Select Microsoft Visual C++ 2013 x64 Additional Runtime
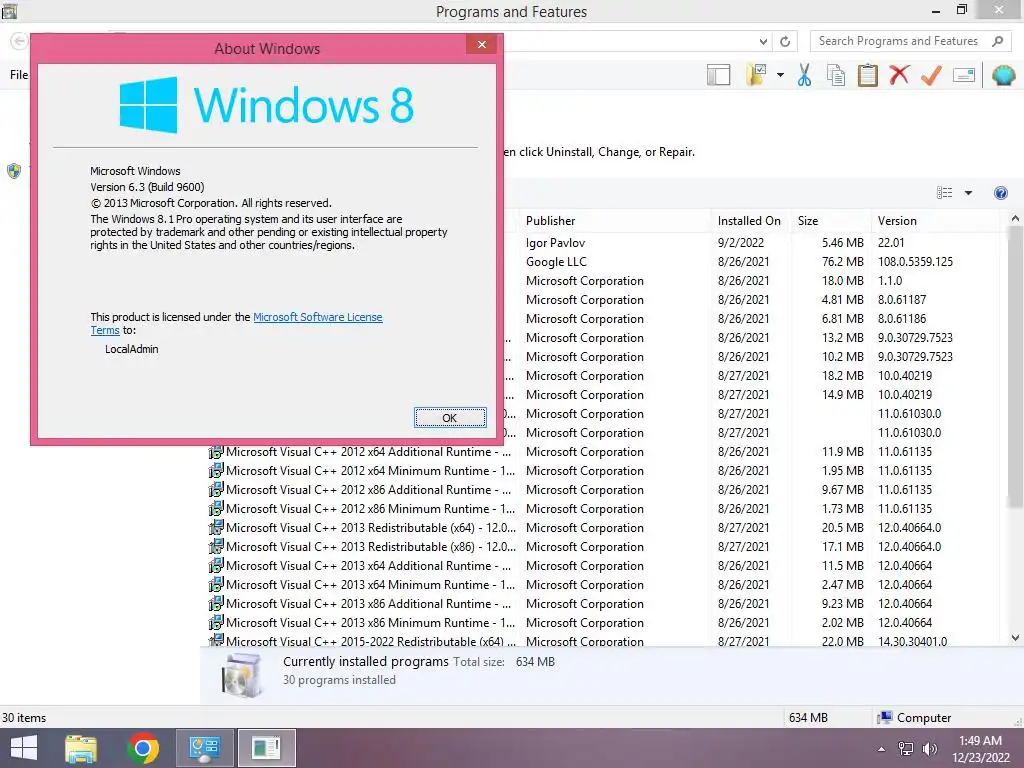Viewport: 1024px width, 768px height. [x=368, y=566]
